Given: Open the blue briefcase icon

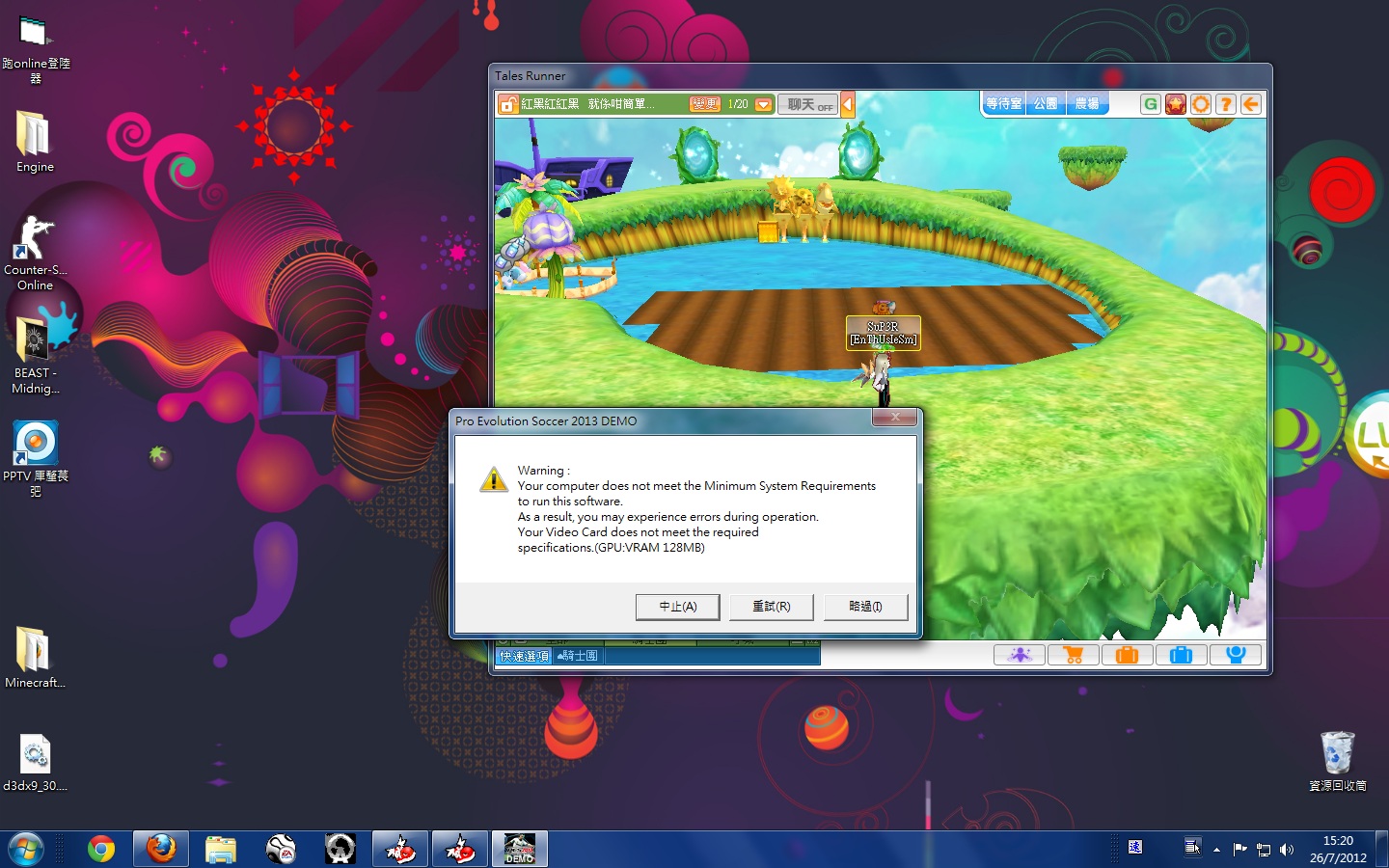Looking at the screenshot, I should (x=1181, y=656).
